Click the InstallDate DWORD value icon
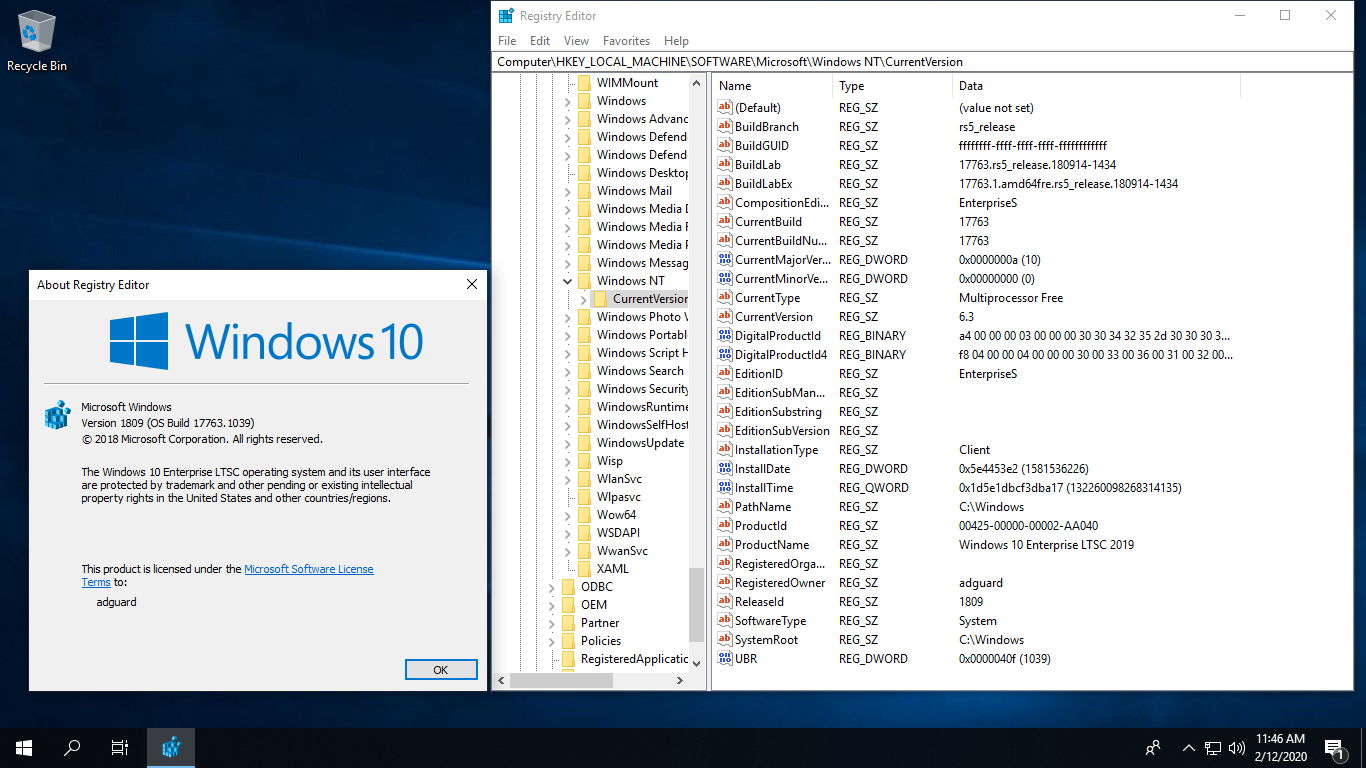Screen dimensions: 1366x768 [725, 469]
